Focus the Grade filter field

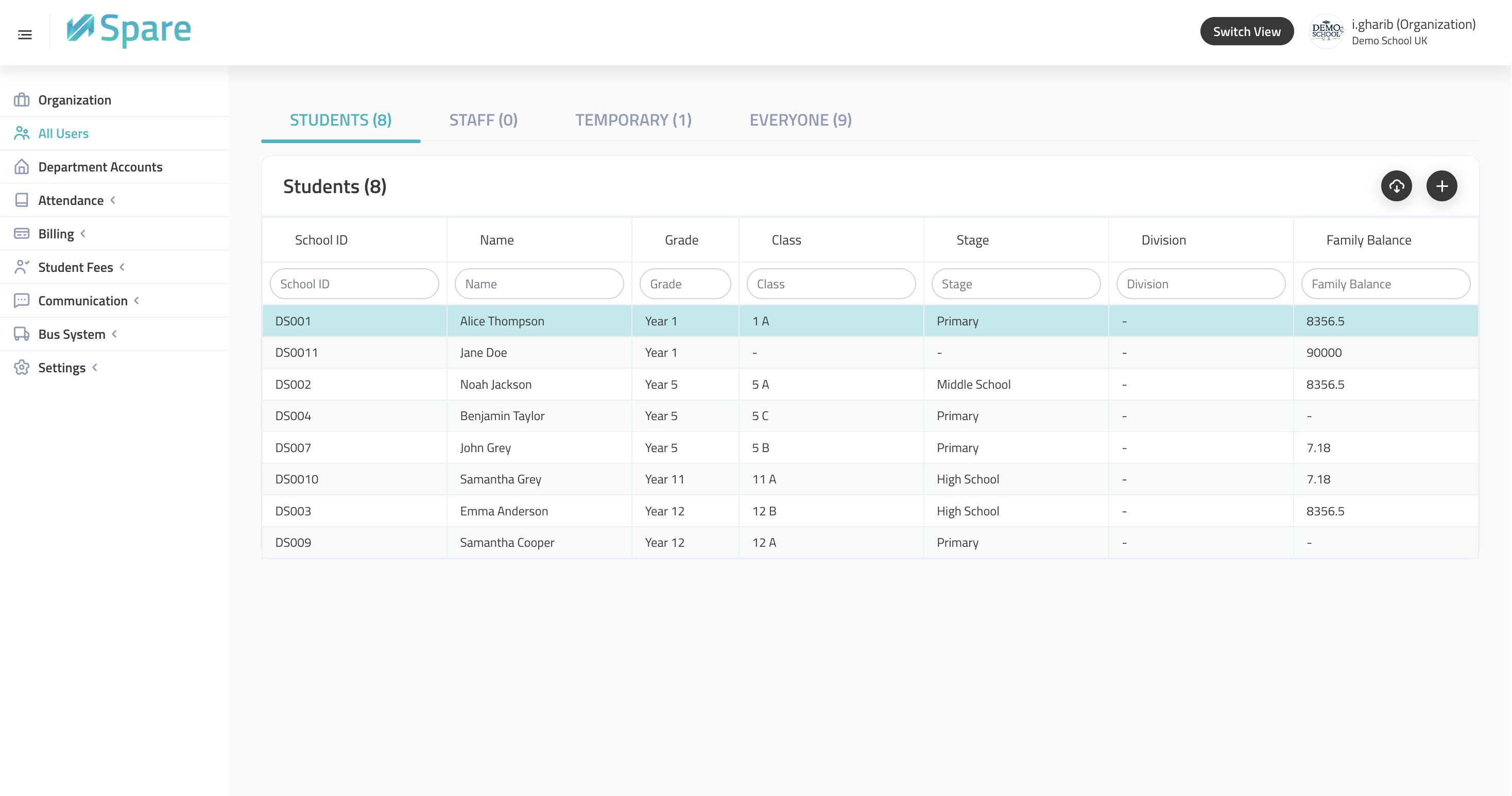pyautogui.click(x=685, y=284)
